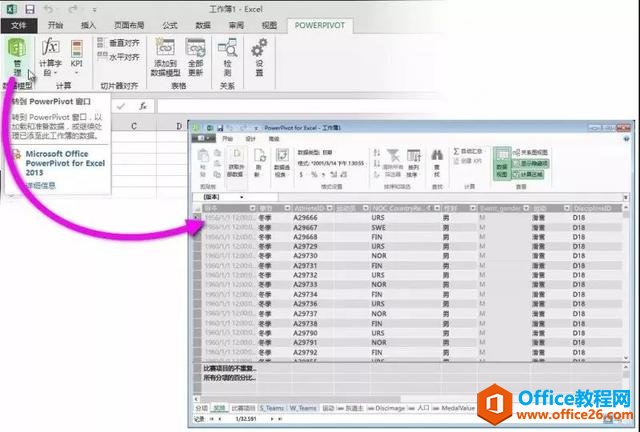Image resolution: width=640 pixels, height=432 pixels.
Task: Open the customize quick access toolbar dropdown
Action: tap(94, 9)
